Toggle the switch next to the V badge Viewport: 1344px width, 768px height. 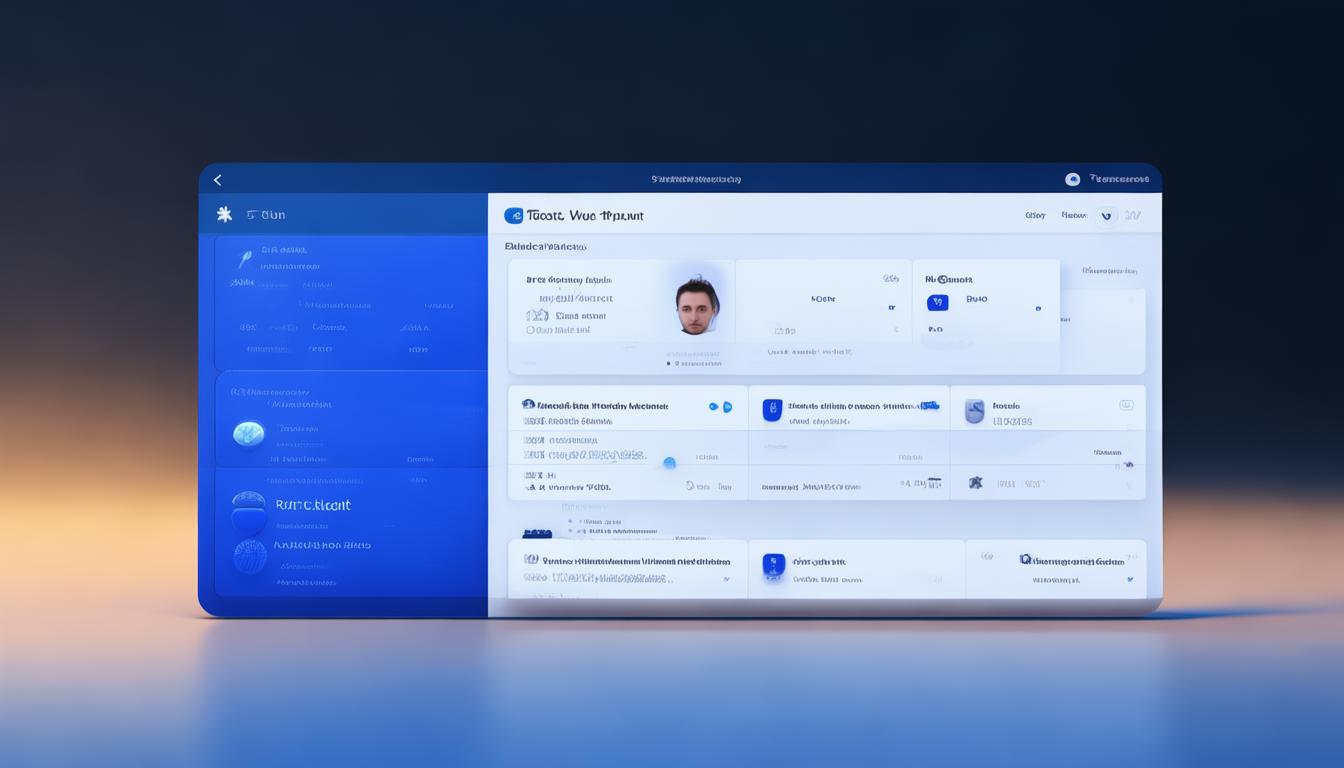click(x=1038, y=308)
